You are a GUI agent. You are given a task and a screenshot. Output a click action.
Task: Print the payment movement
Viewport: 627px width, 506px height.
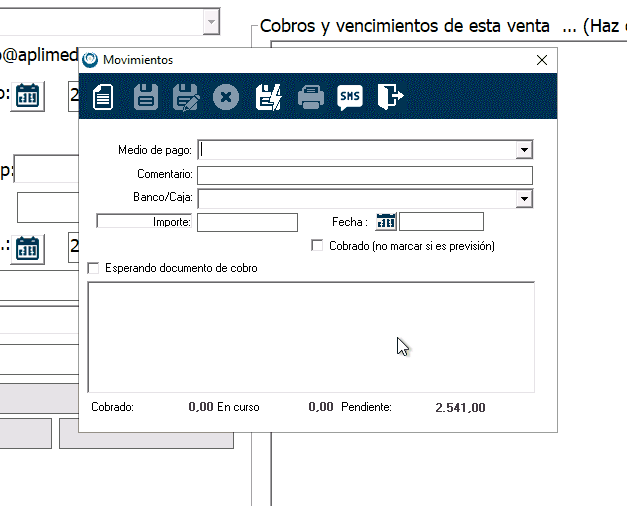click(311, 97)
